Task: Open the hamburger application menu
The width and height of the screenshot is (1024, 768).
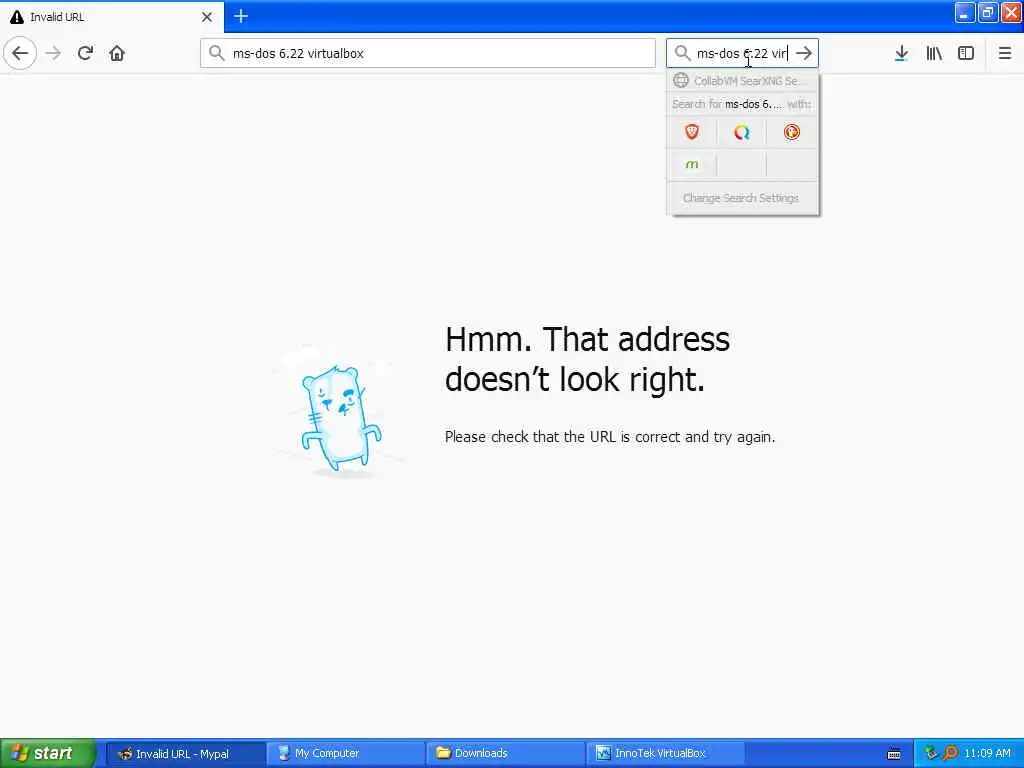Action: pyautogui.click(x=1005, y=53)
